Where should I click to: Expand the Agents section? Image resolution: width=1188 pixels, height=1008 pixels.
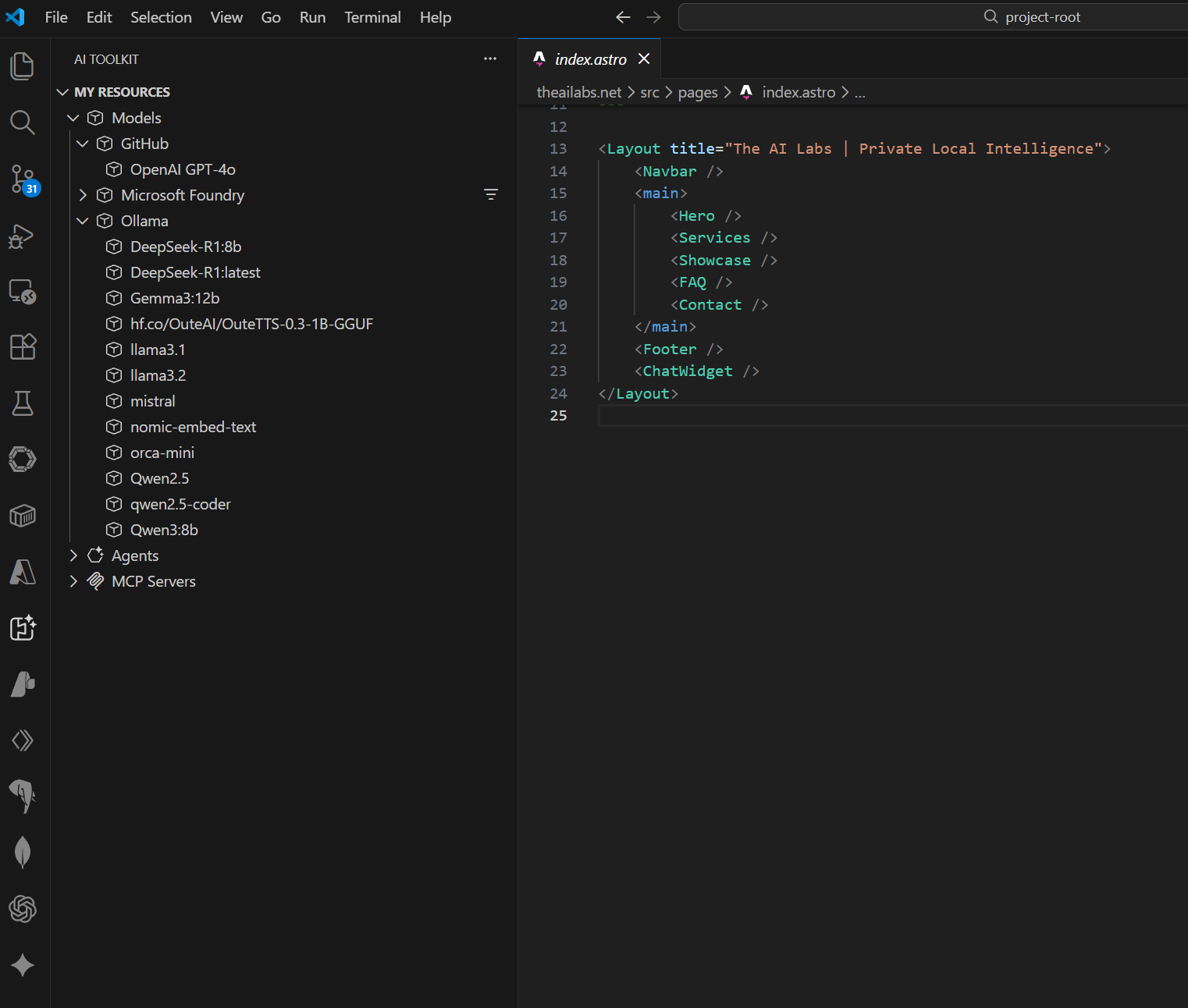(73, 555)
